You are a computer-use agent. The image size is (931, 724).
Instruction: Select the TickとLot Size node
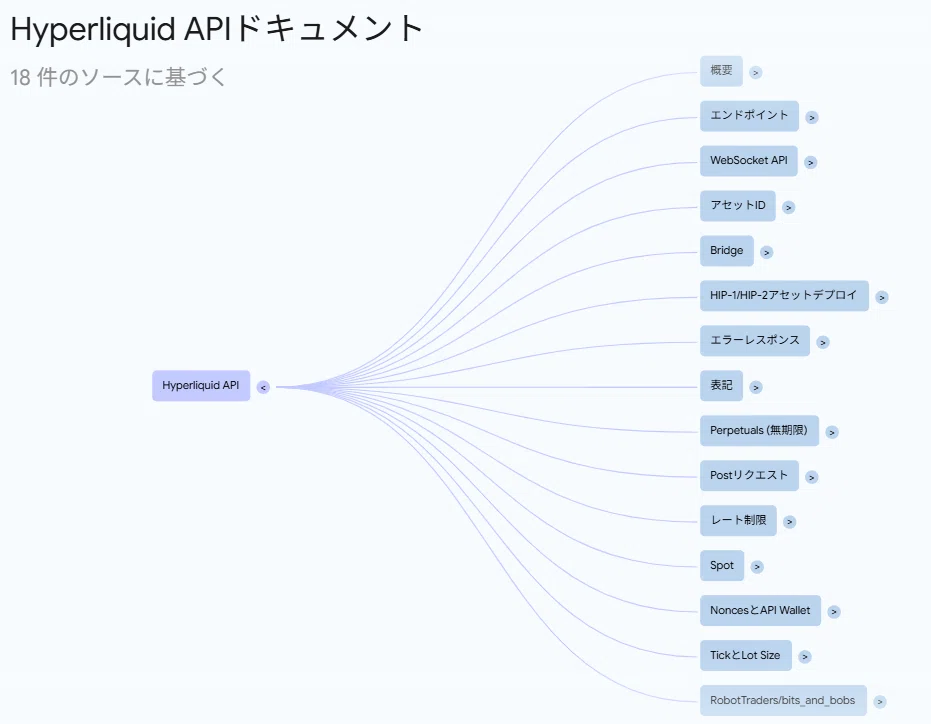tap(746, 655)
